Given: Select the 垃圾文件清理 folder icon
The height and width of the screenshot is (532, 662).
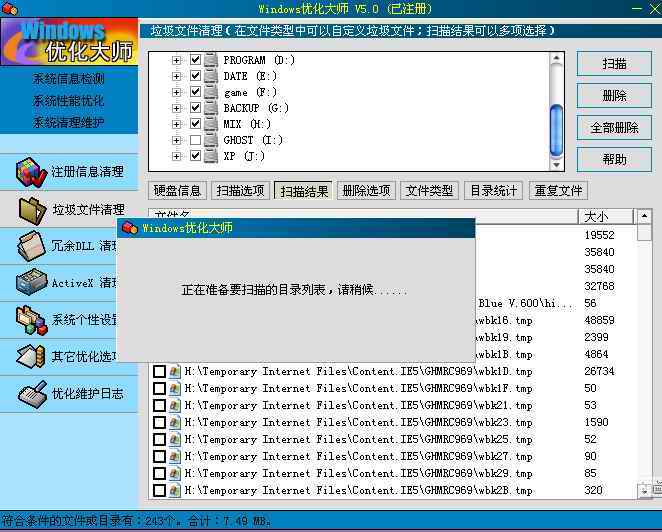Looking at the screenshot, I should pos(32,210).
